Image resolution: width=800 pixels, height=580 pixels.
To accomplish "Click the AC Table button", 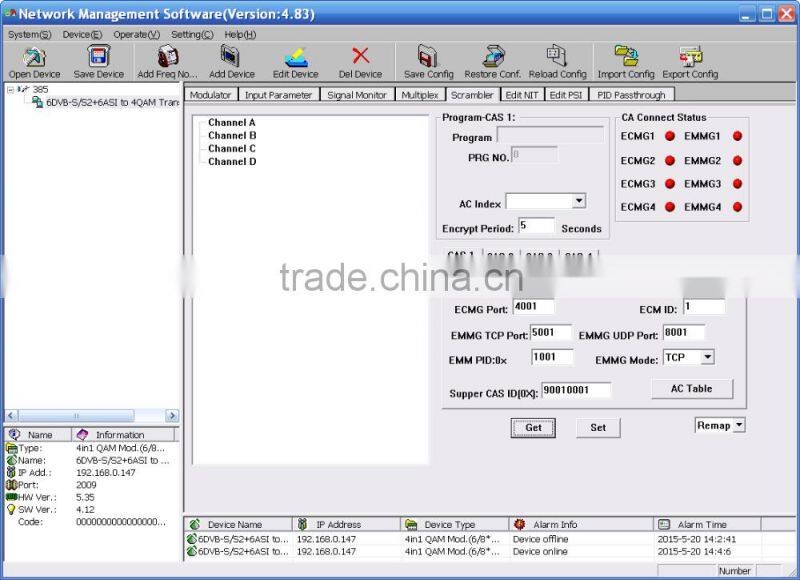I will click(691, 388).
